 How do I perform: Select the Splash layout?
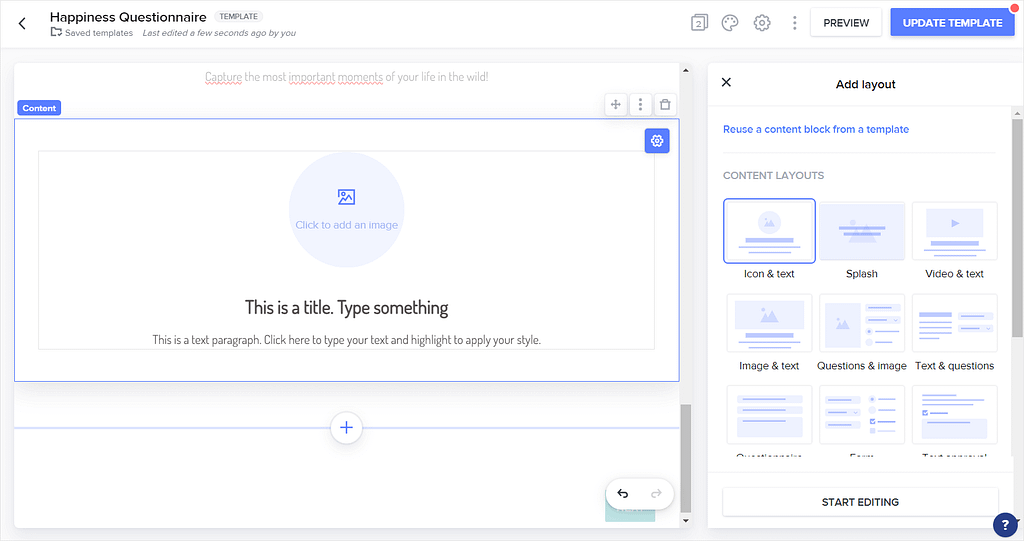[x=862, y=231]
